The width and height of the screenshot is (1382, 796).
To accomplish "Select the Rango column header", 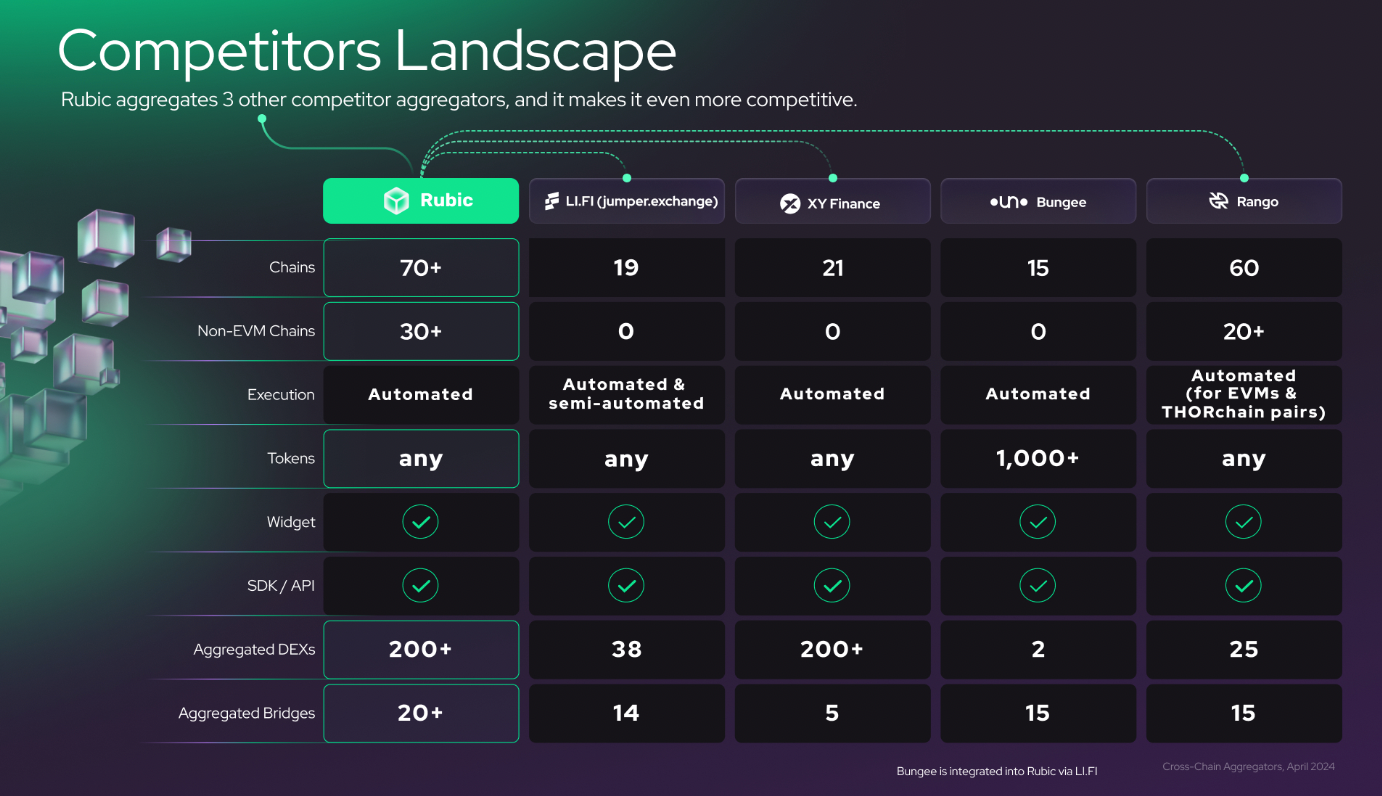I will click(x=1244, y=201).
